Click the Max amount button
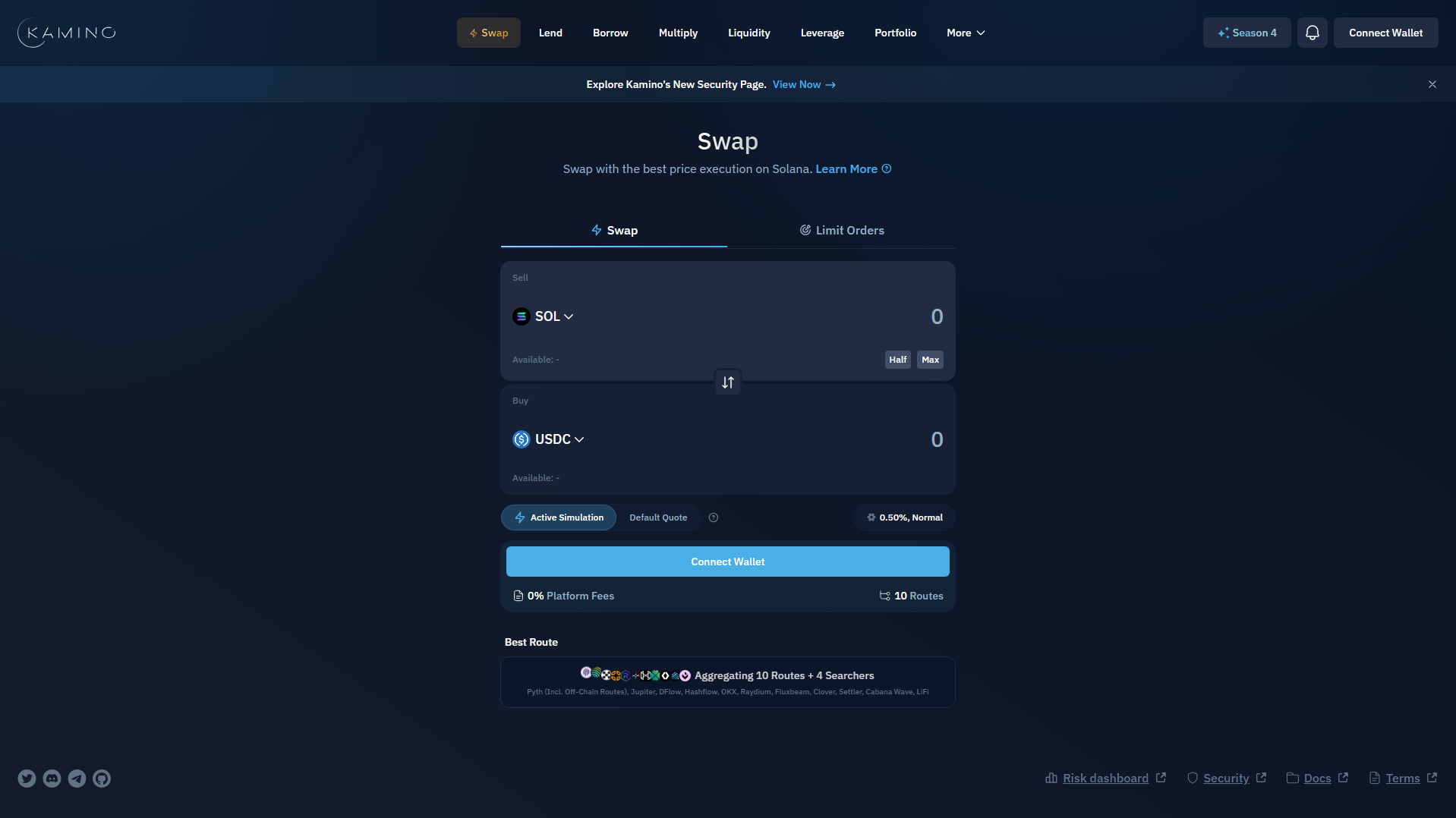The image size is (1456, 818). coord(930,360)
